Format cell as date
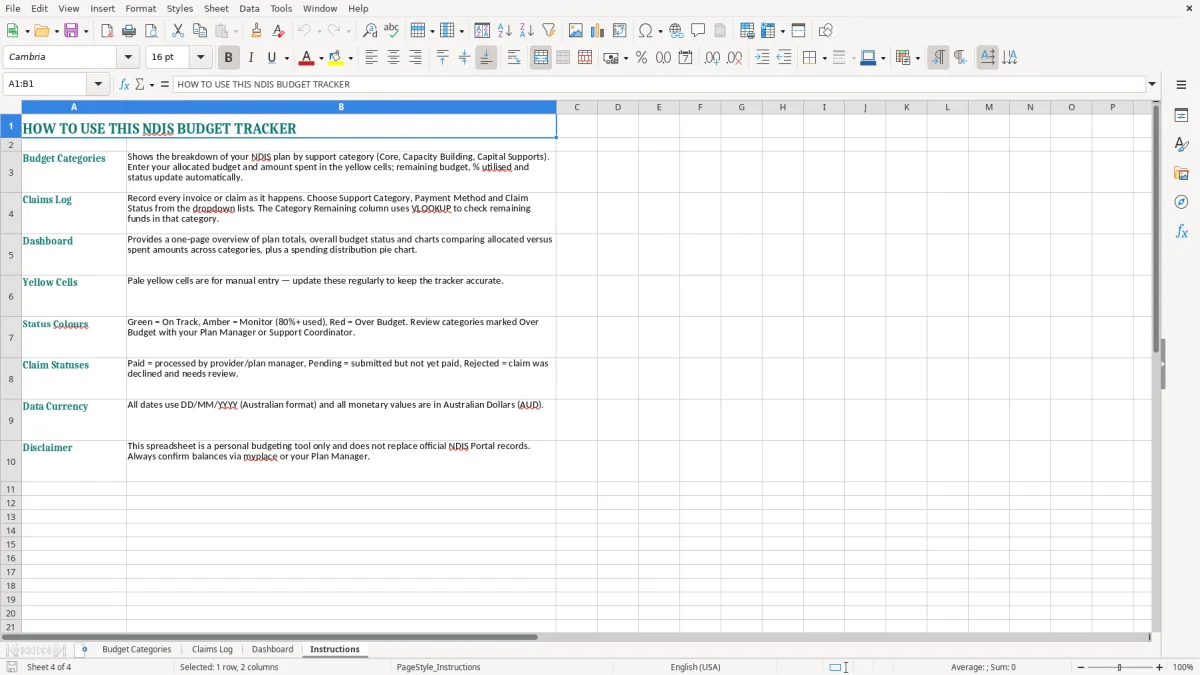The image size is (1200, 675). [686, 58]
